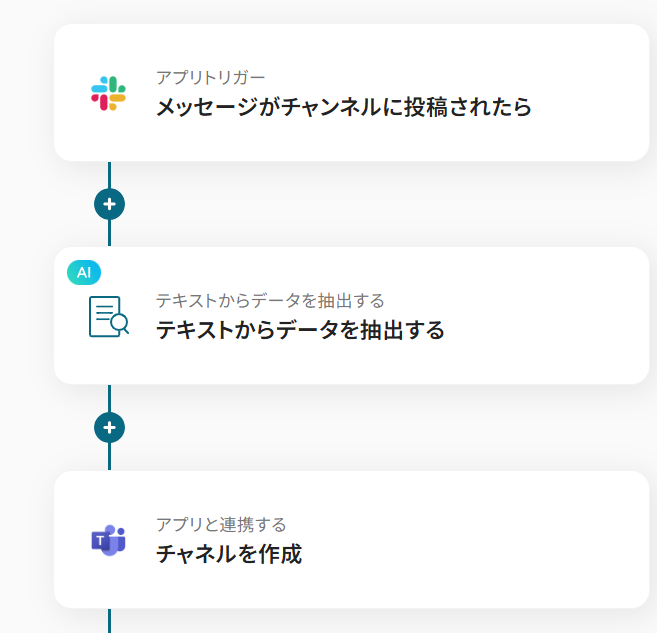Viewport: 657px width, 633px height.
Task: Click the document search icon for text extraction
Action: click(x=108, y=316)
